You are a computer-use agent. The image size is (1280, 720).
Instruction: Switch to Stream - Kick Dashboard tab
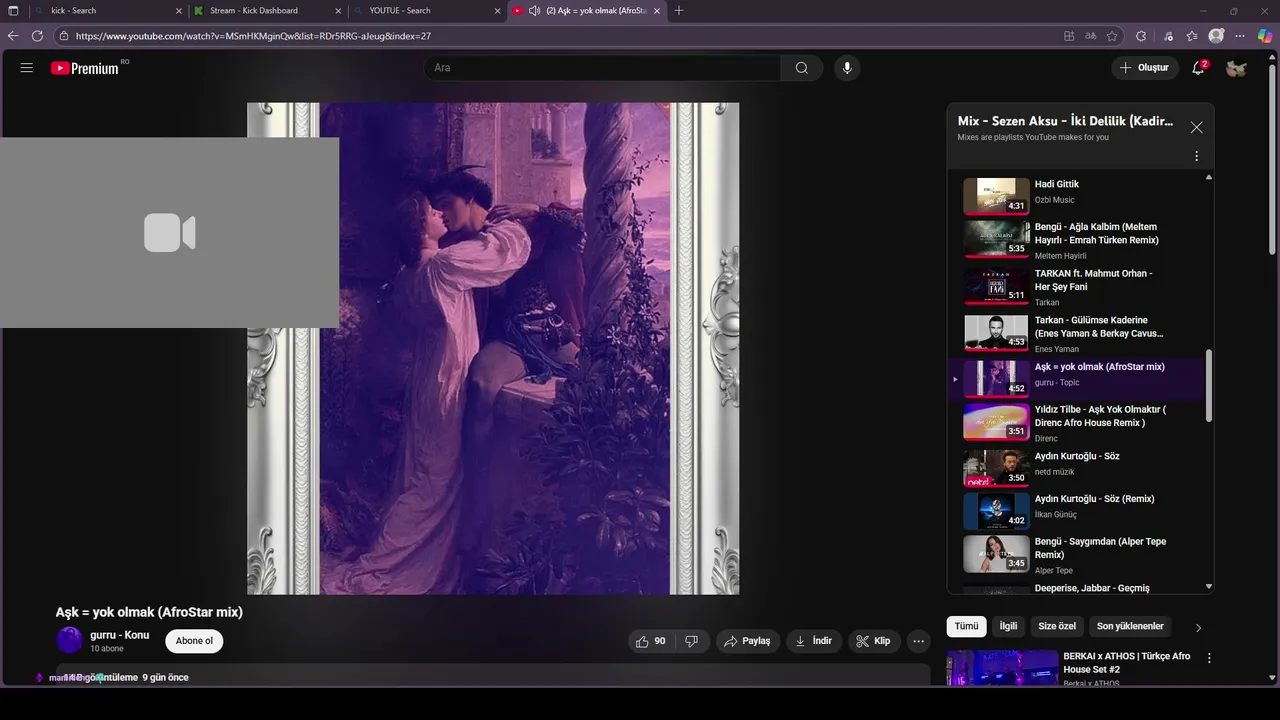(x=267, y=10)
